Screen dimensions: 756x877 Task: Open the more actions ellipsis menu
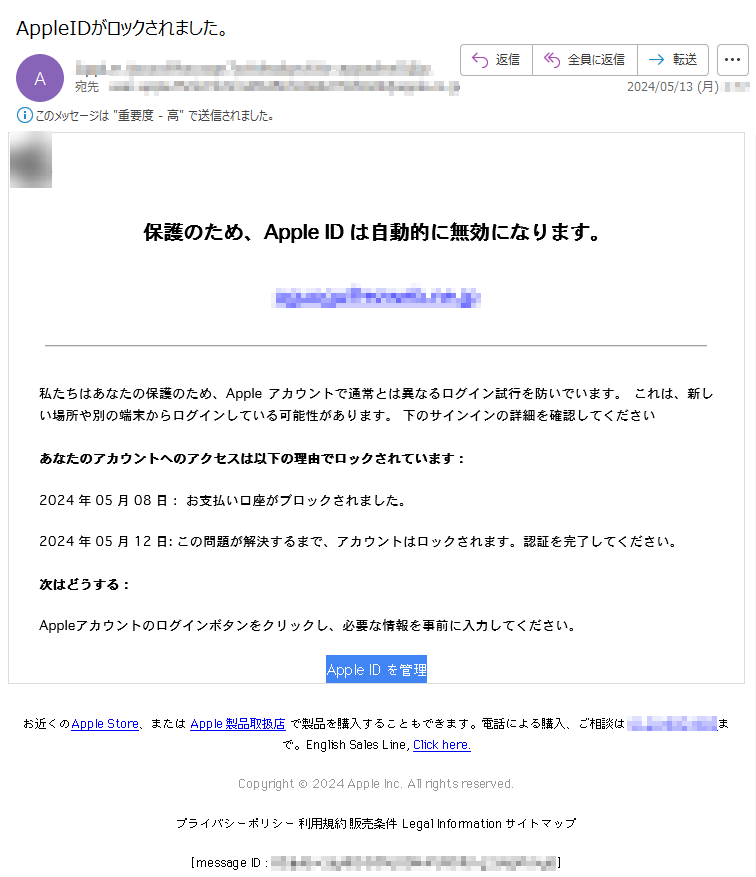[x=733, y=60]
